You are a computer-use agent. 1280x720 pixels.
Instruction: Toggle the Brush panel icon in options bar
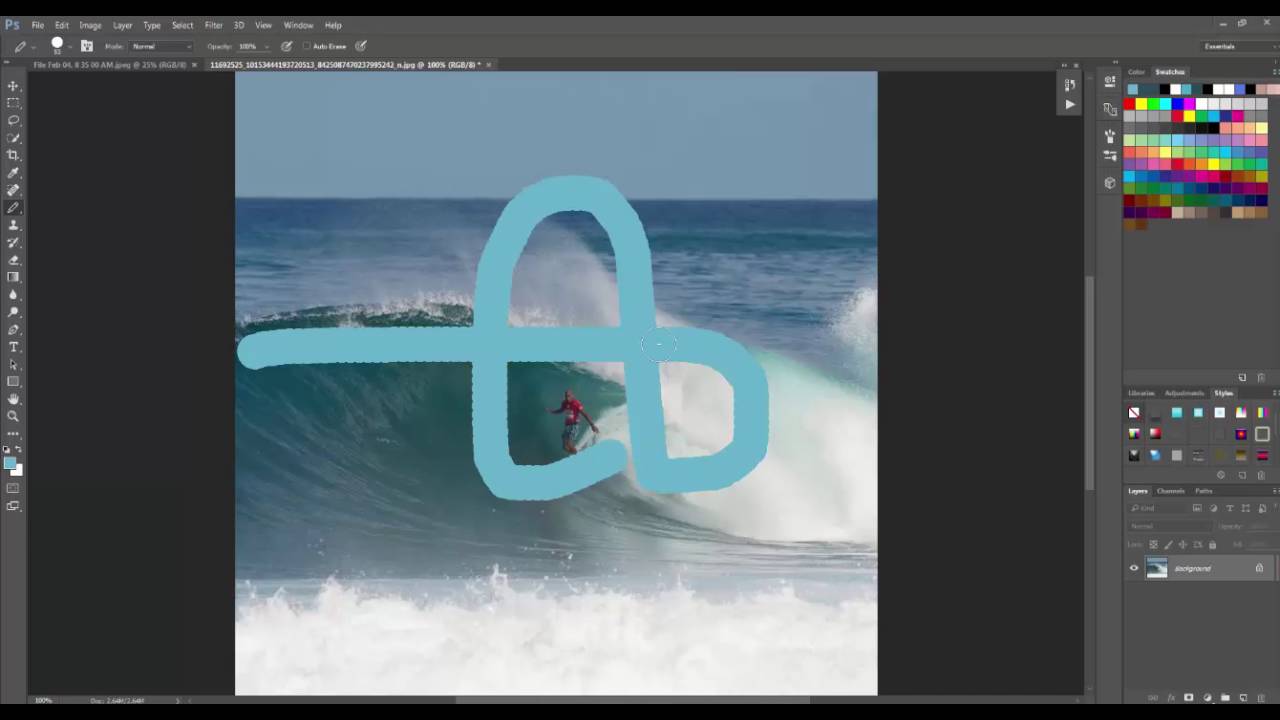87,46
